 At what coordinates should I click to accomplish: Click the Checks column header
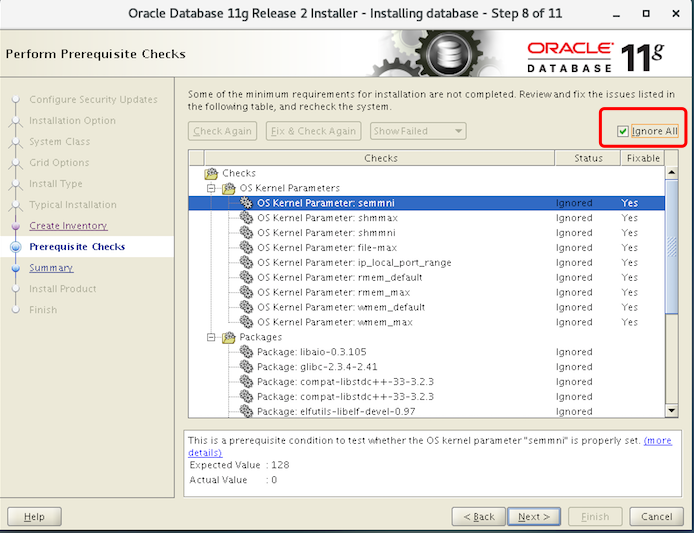(380, 158)
